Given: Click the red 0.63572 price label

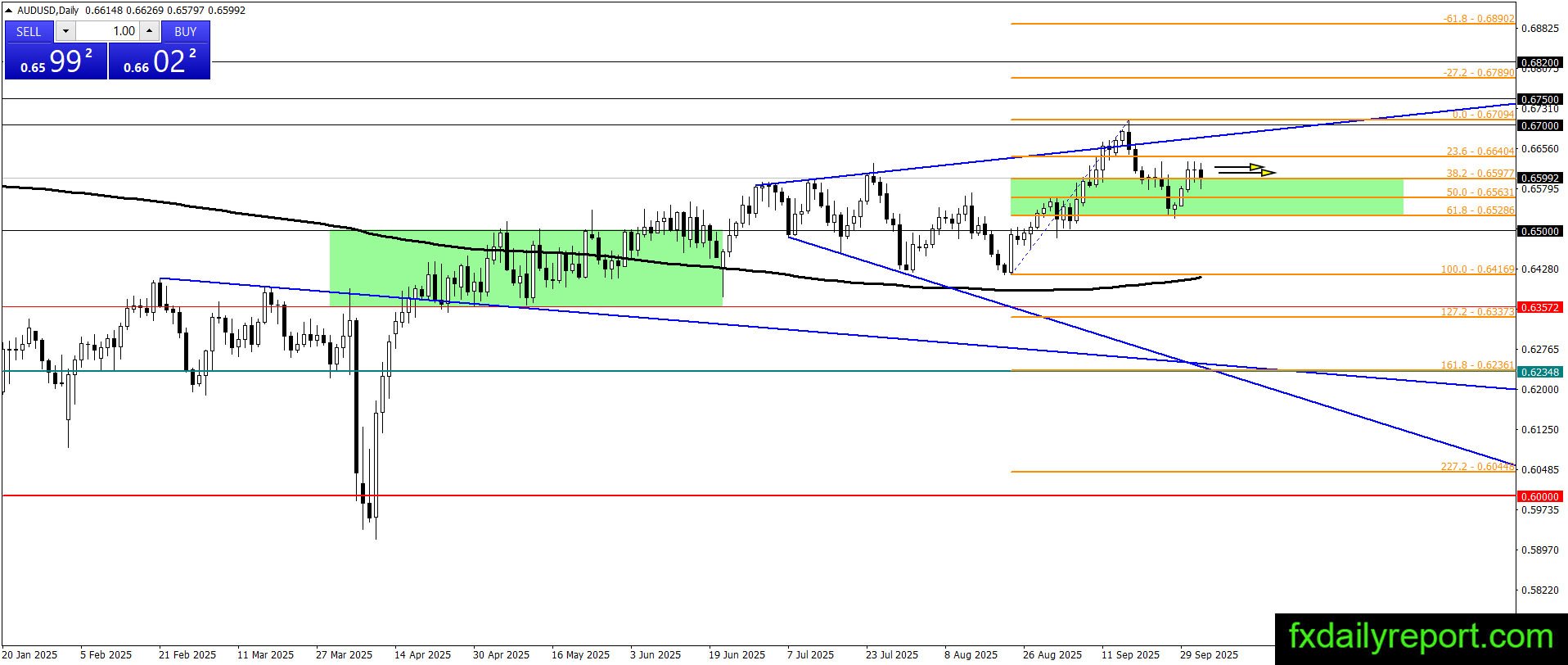Looking at the screenshot, I should click(1540, 307).
